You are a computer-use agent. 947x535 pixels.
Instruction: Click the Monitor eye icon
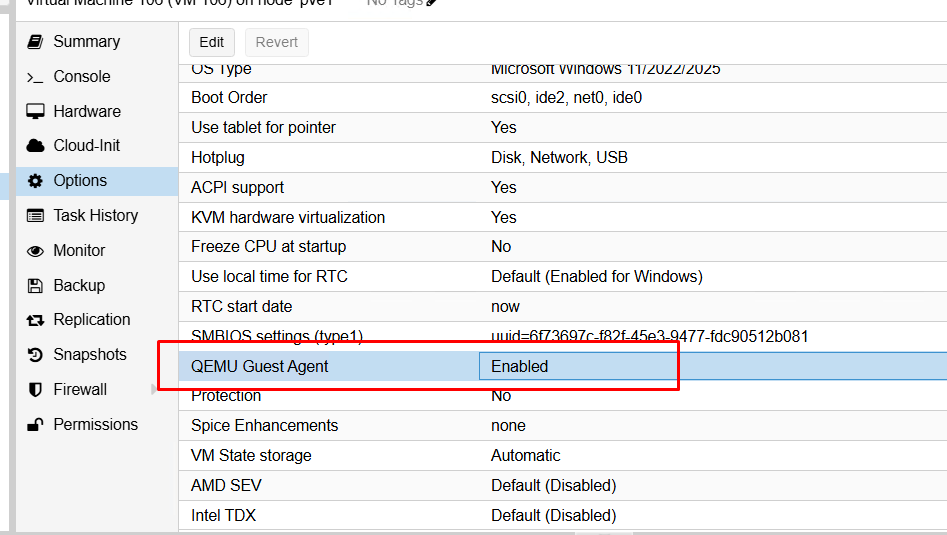click(36, 251)
